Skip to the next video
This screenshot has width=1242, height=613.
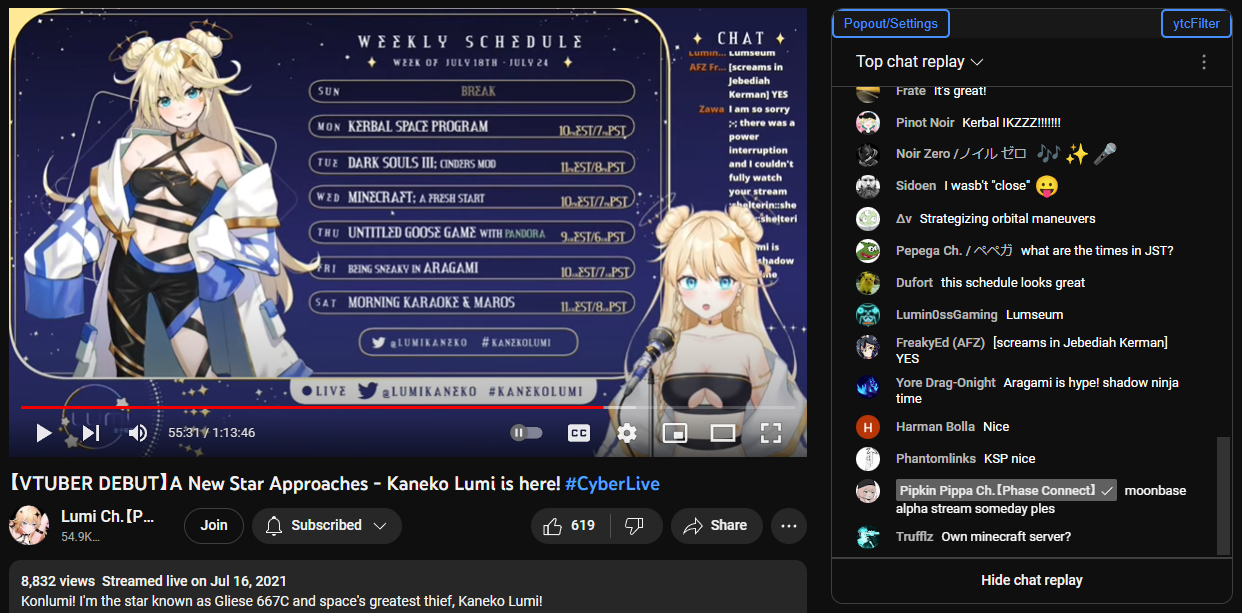pyautogui.click(x=91, y=433)
